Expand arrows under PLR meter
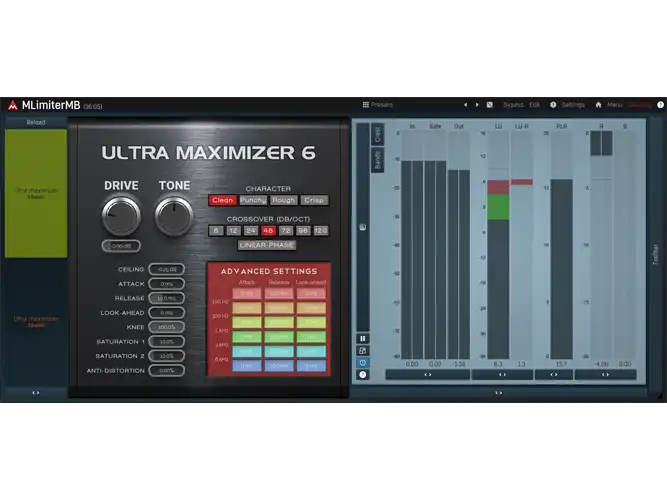 [x=554, y=374]
